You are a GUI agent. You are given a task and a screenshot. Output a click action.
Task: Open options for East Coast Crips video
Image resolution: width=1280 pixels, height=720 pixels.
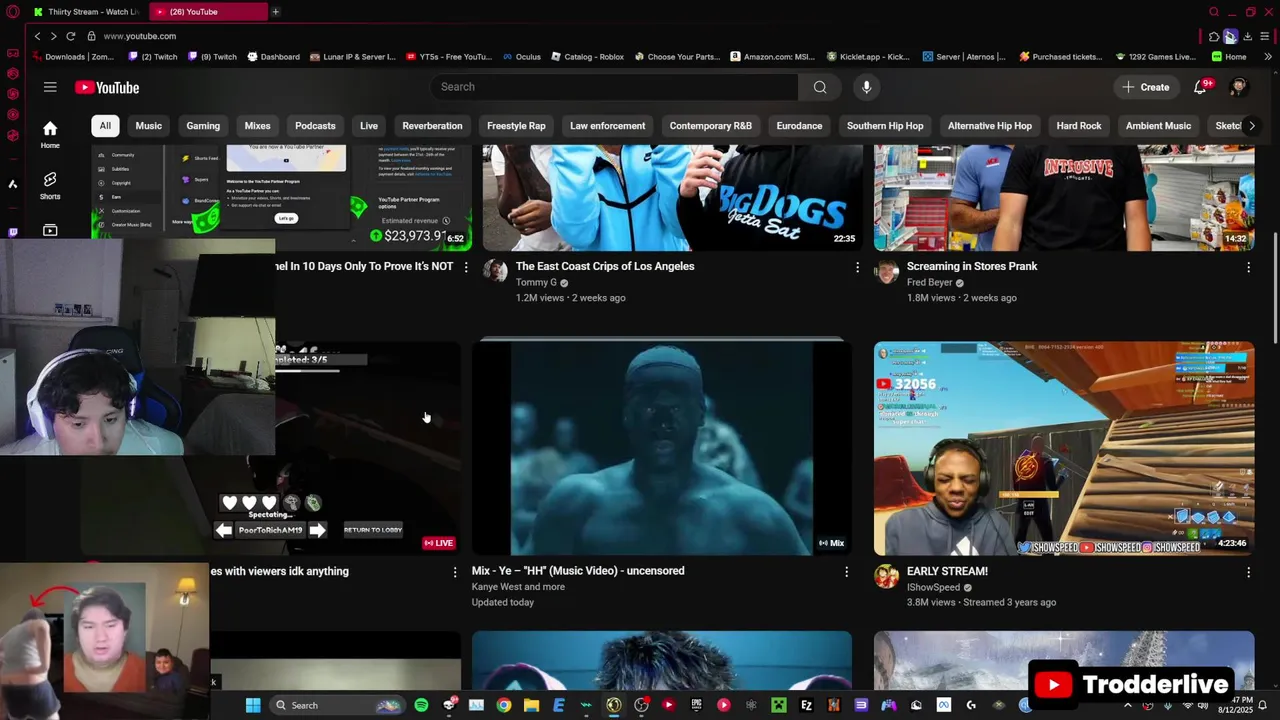click(857, 267)
